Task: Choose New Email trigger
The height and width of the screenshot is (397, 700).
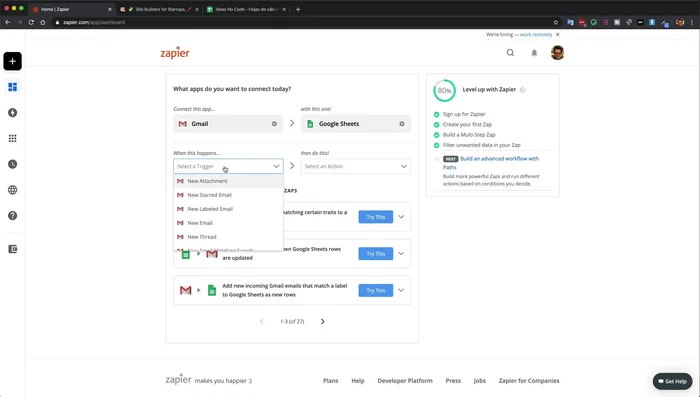Action: pyautogui.click(x=228, y=223)
